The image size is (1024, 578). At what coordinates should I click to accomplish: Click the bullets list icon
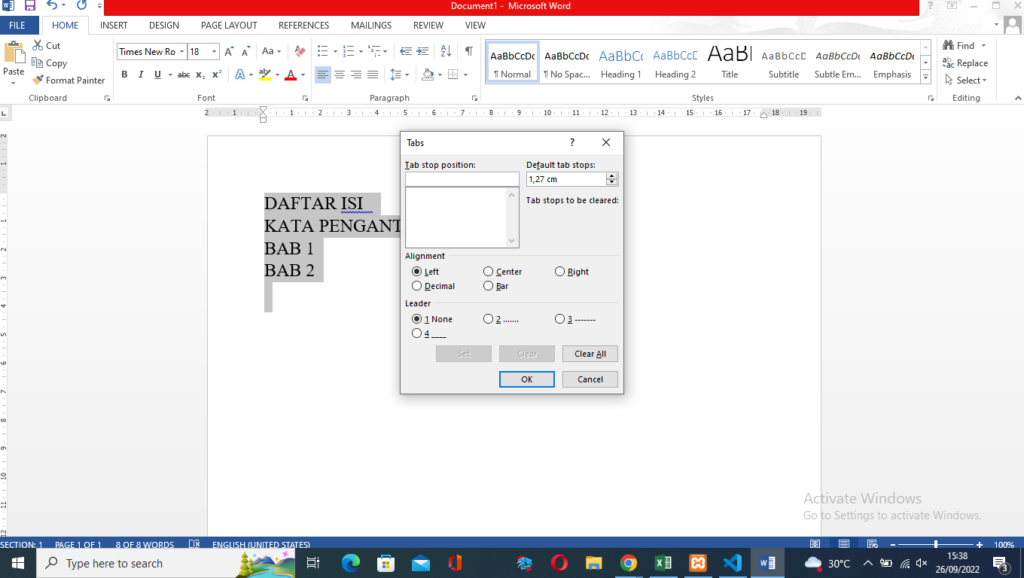(321, 51)
